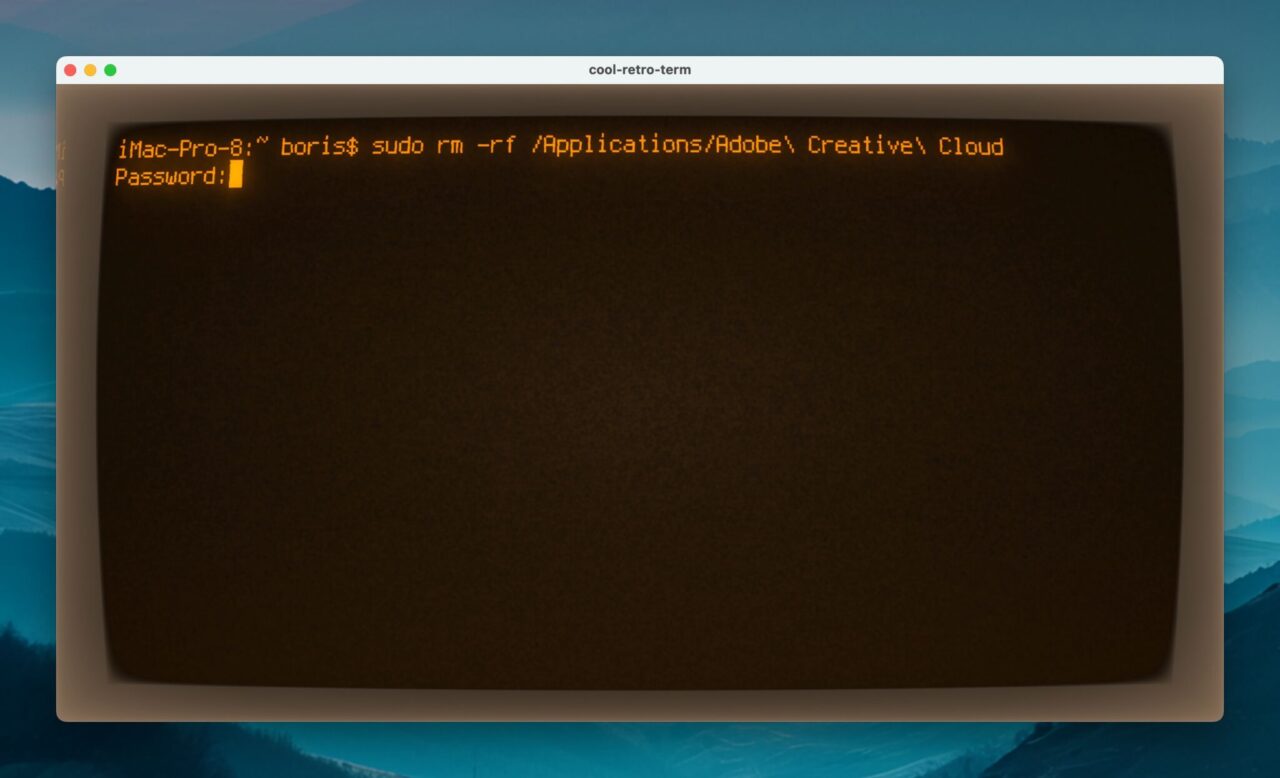Viewport: 1280px width, 778px height.
Task: Click the word 'Creative\' in the command
Action: [866, 146]
